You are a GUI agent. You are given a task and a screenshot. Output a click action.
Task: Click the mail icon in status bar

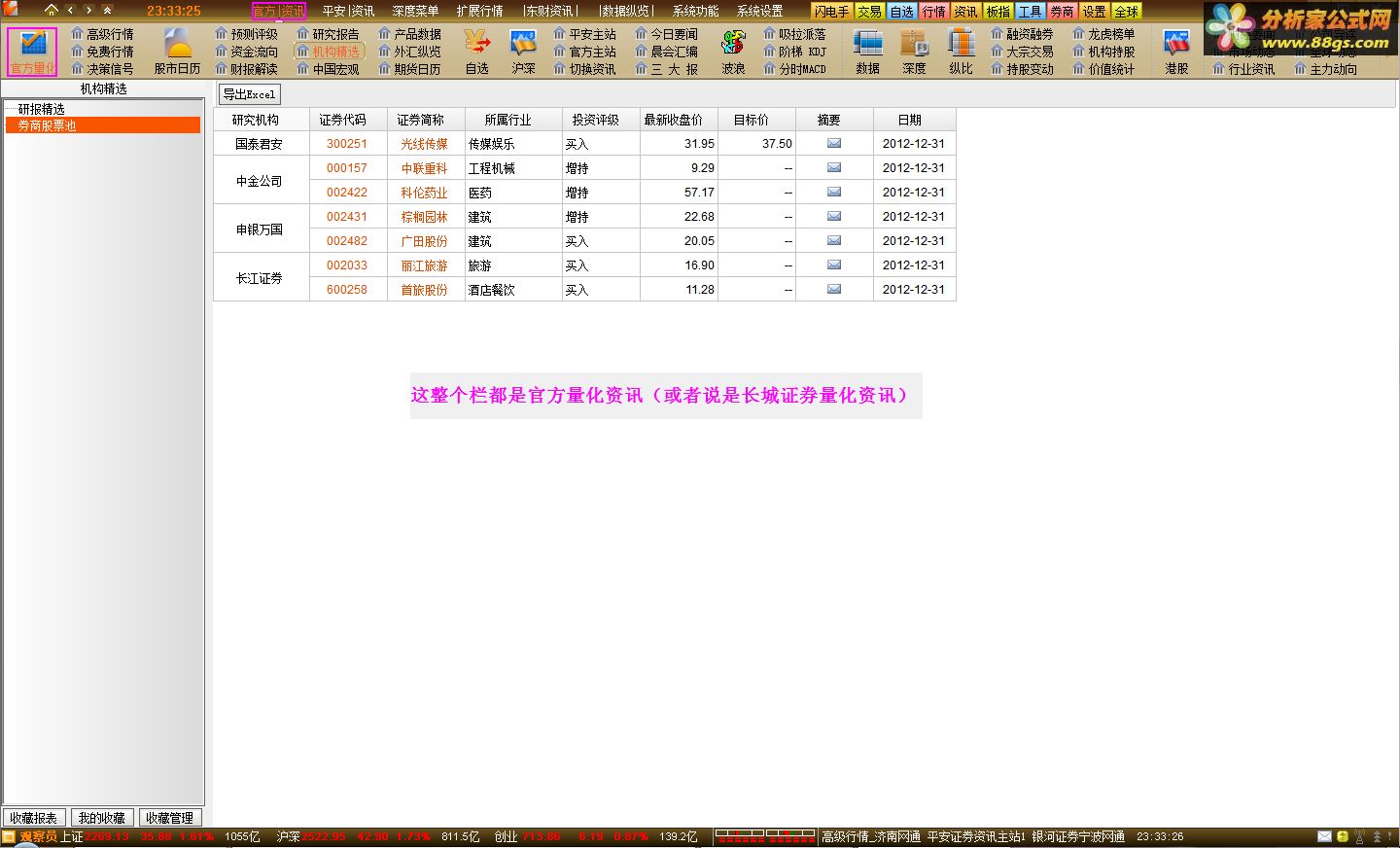(x=1324, y=836)
